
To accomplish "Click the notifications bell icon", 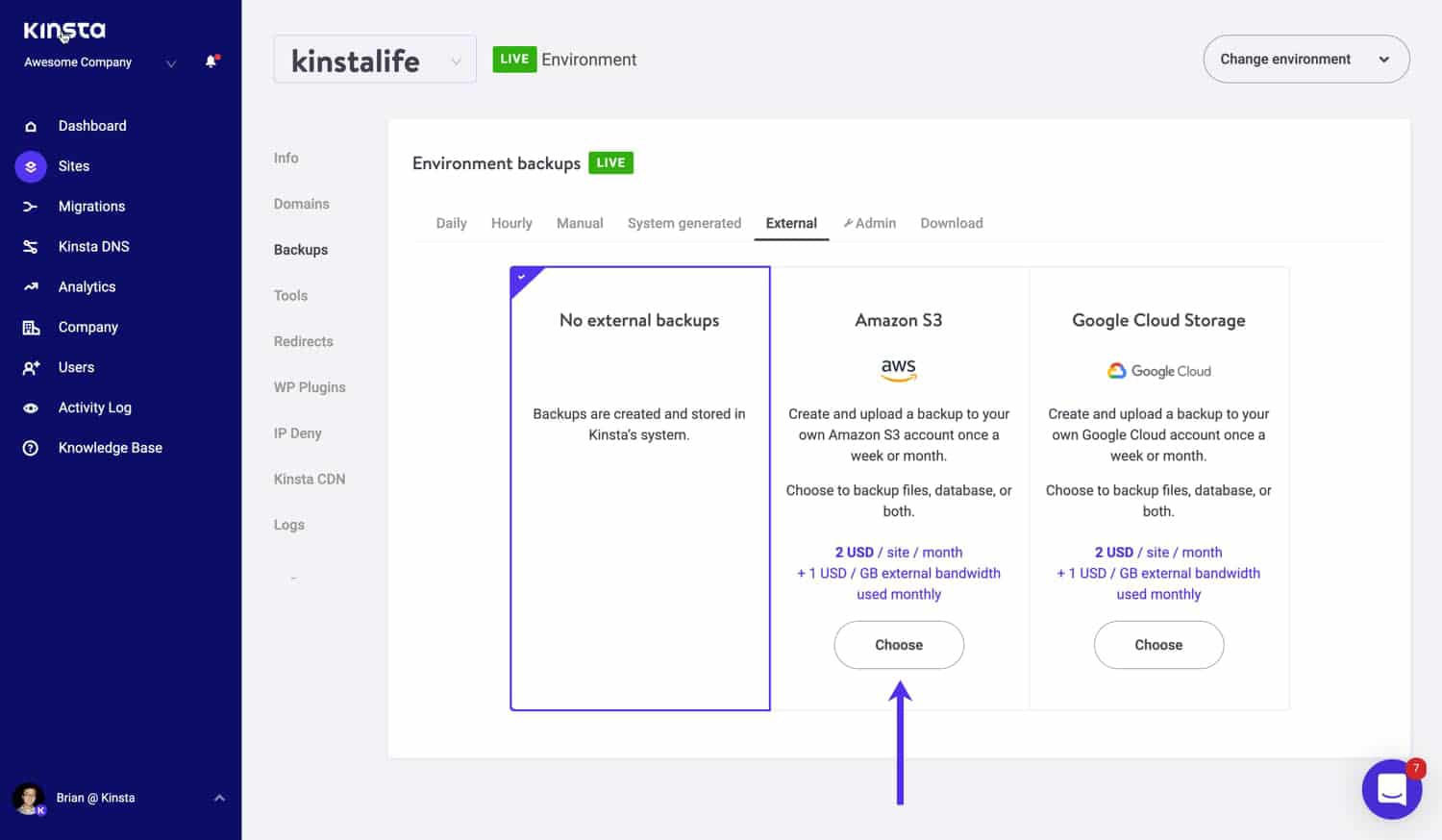I will pyautogui.click(x=211, y=62).
